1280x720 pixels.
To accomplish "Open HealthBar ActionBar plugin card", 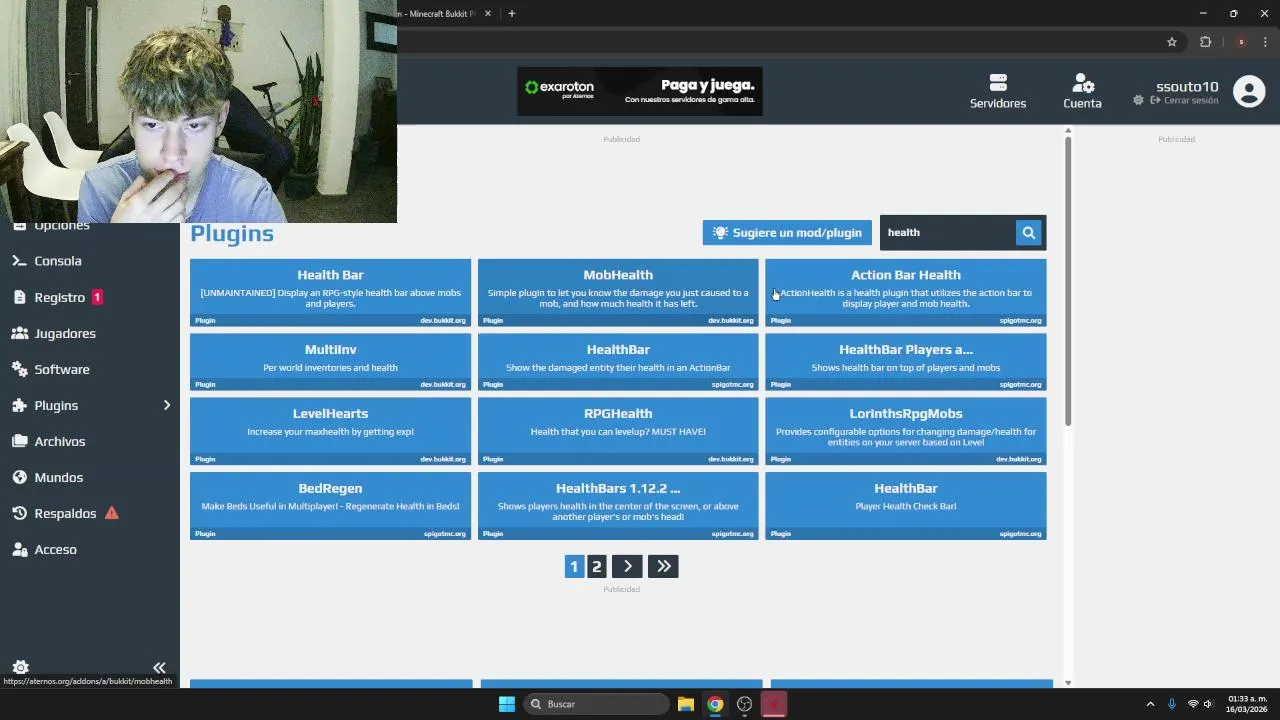I will pos(618,362).
